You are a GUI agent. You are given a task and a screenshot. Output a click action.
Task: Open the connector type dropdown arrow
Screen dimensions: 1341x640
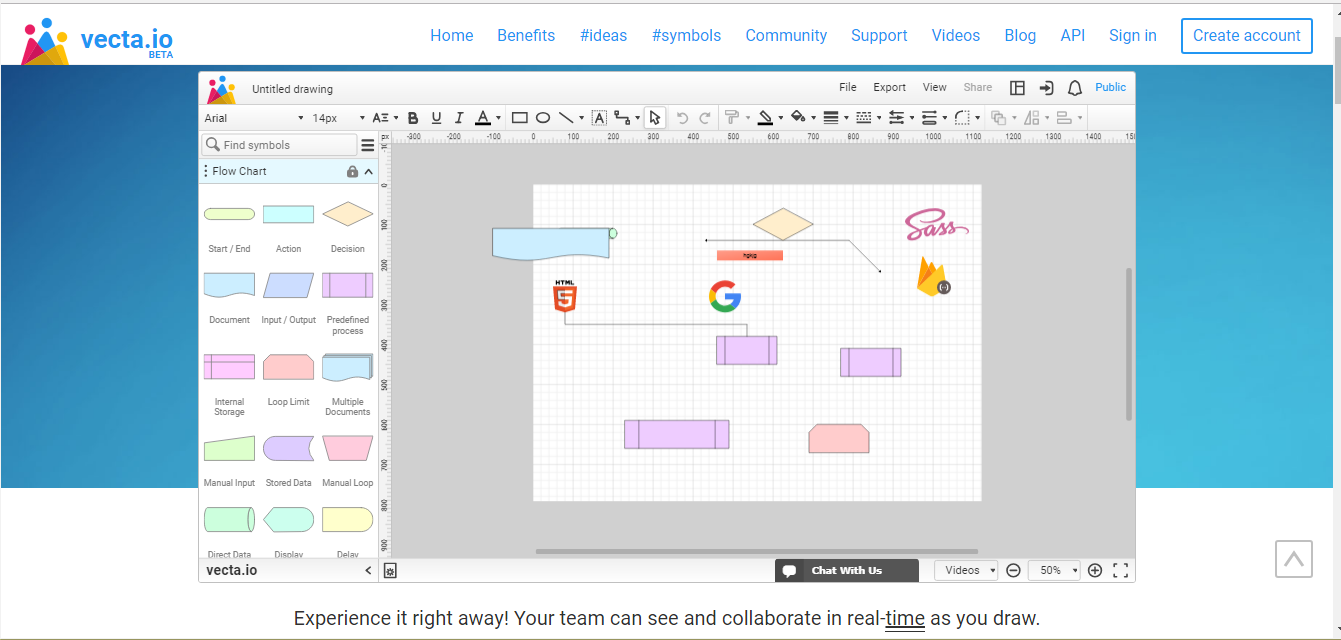point(638,119)
